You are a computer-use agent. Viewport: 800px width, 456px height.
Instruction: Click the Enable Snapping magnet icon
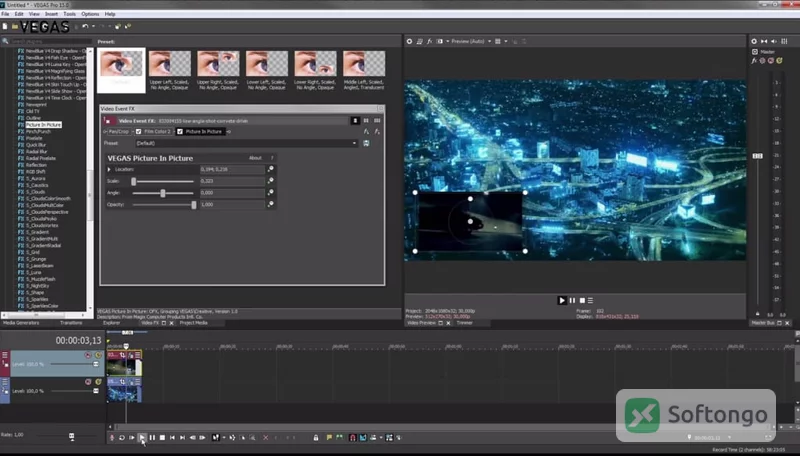(x=352, y=438)
